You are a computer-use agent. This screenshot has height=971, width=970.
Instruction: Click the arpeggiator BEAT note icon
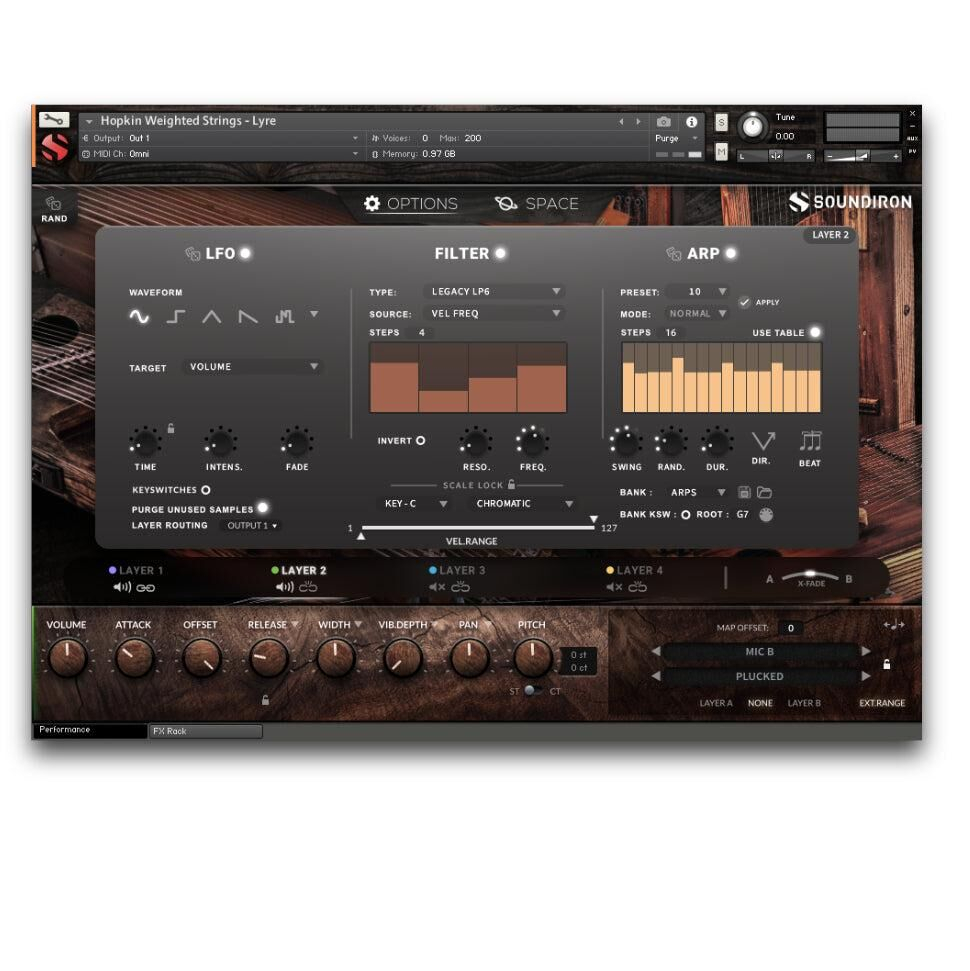(x=810, y=441)
